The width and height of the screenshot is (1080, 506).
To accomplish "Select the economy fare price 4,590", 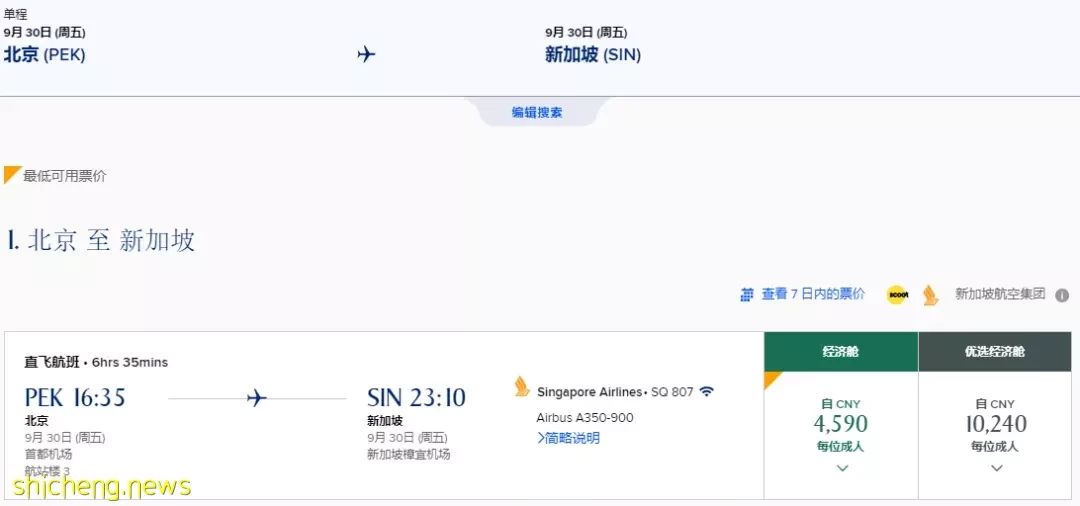I will click(x=840, y=423).
